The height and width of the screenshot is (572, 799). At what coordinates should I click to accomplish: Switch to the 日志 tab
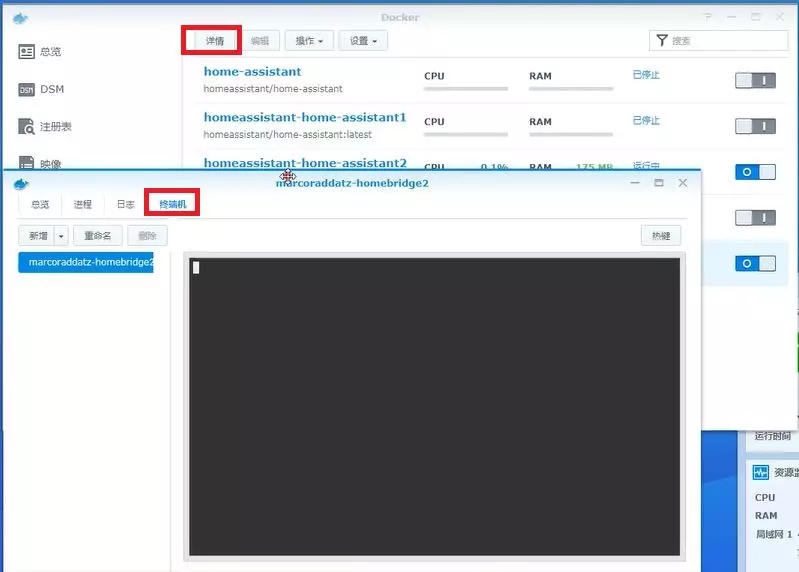pos(125,204)
